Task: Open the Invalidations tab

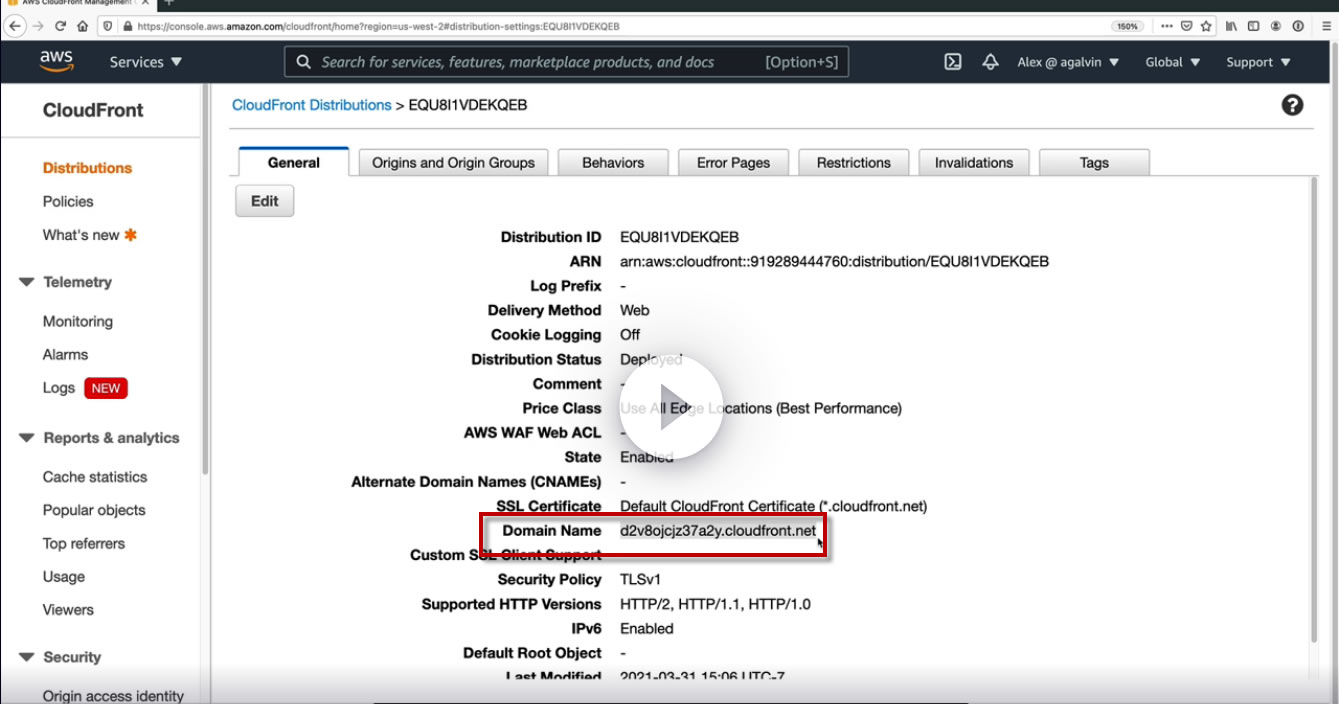Action: click(974, 162)
